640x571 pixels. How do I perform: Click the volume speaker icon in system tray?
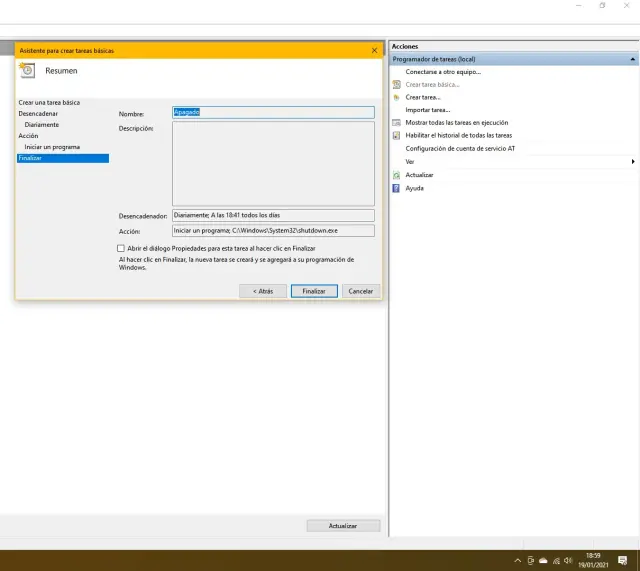(x=568, y=560)
